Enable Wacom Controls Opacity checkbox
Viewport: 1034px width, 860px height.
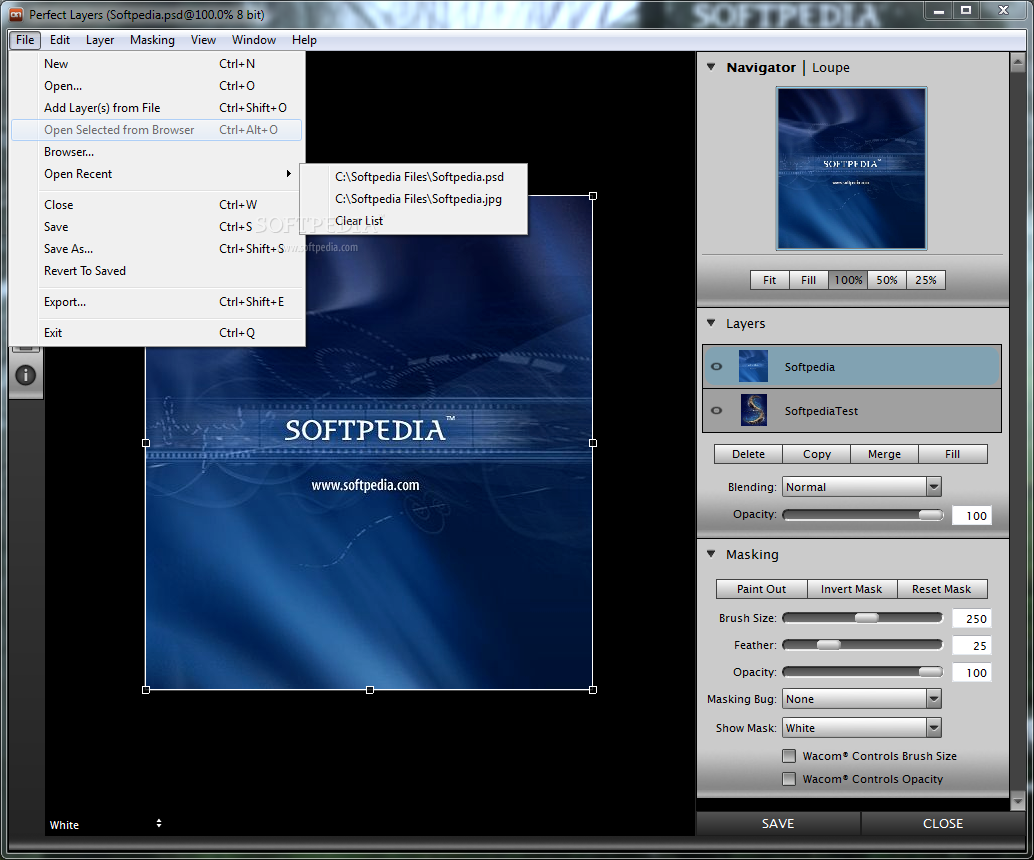click(789, 779)
